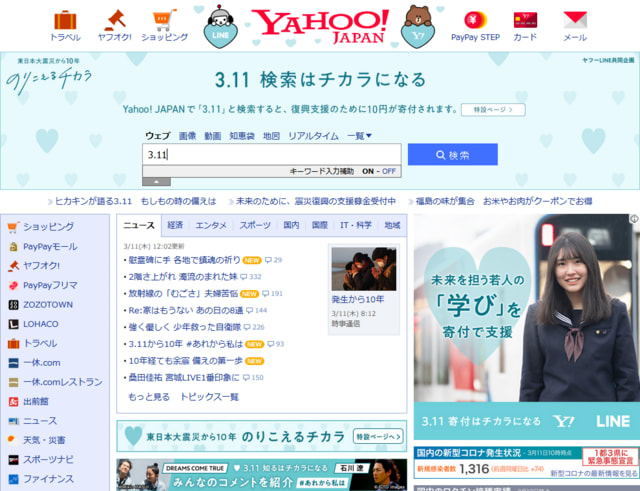Click the blue 検索 search button
640x491 pixels.
tap(453, 154)
